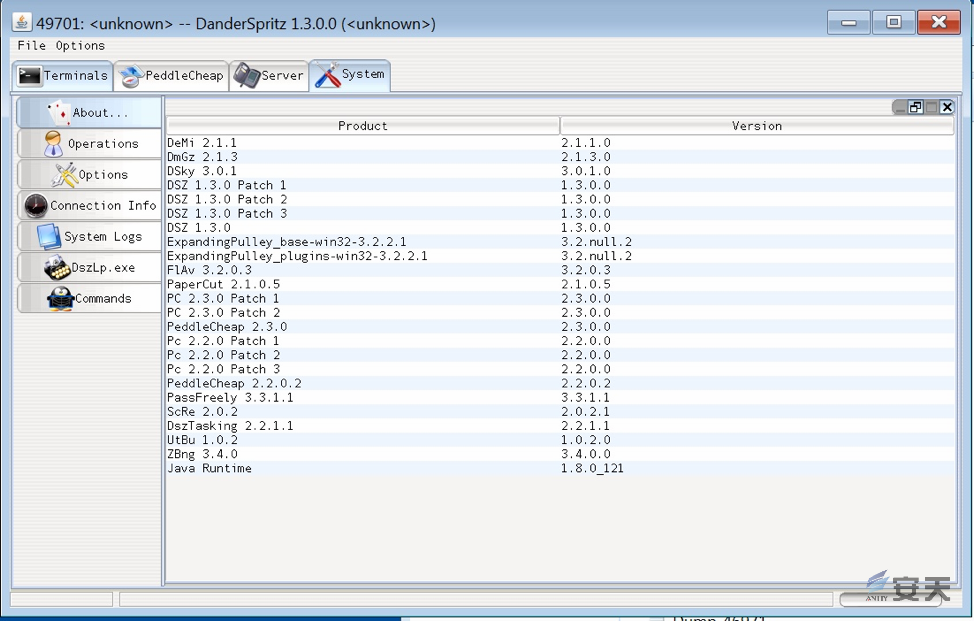This screenshot has width=974, height=621.
Task: Open the File menu
Action: pos(31,46)
